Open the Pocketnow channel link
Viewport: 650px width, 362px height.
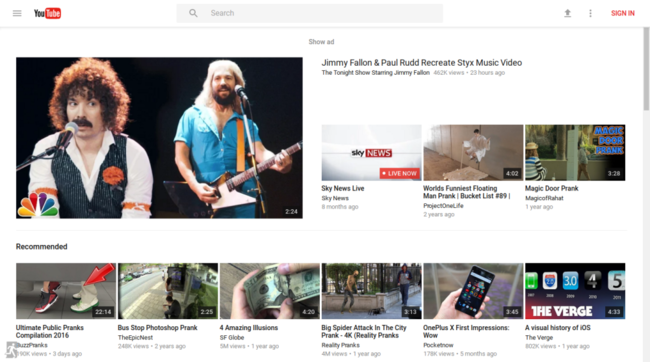click(x=439, y=345)
